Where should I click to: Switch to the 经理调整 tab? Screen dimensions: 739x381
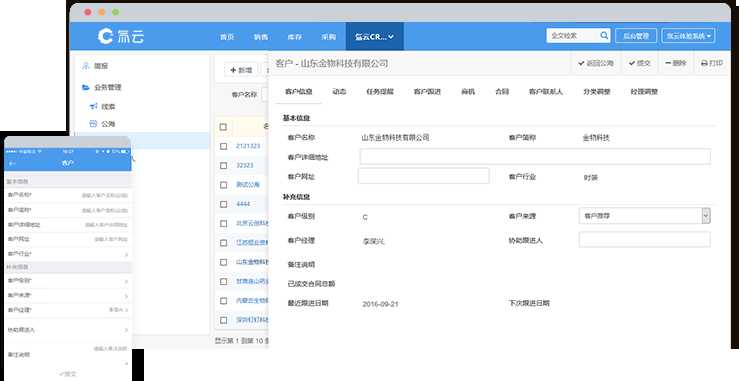[x=644, y=92]
